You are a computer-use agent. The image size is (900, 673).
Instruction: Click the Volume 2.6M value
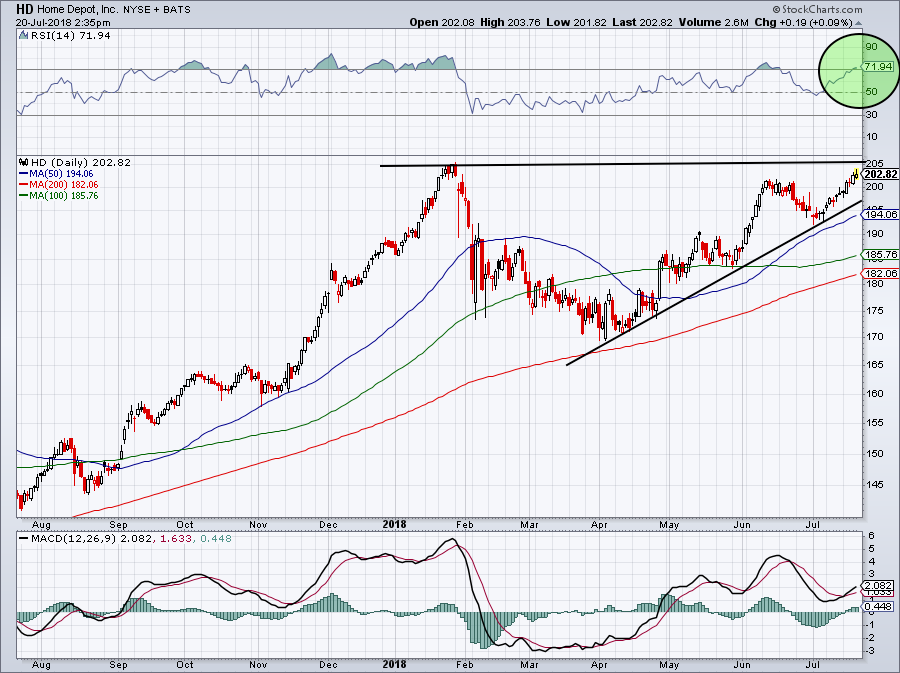[713, 22]
